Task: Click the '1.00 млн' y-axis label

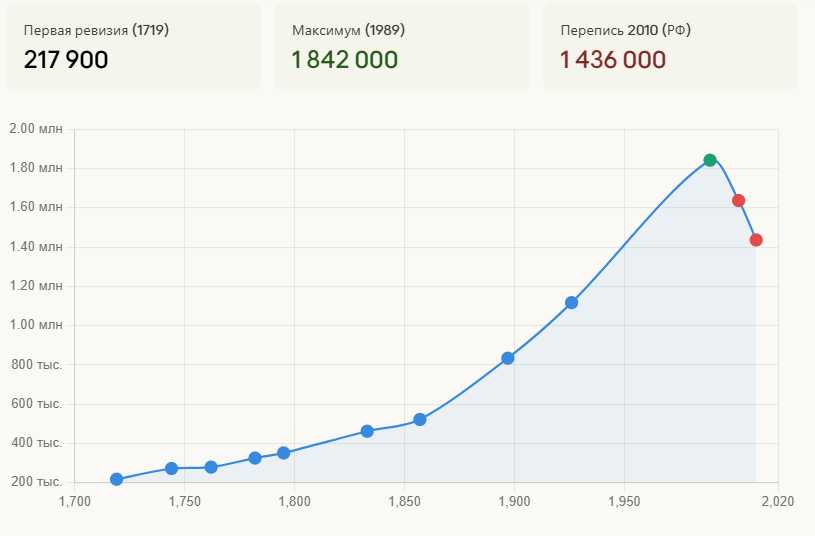Action: pos(36,325)
